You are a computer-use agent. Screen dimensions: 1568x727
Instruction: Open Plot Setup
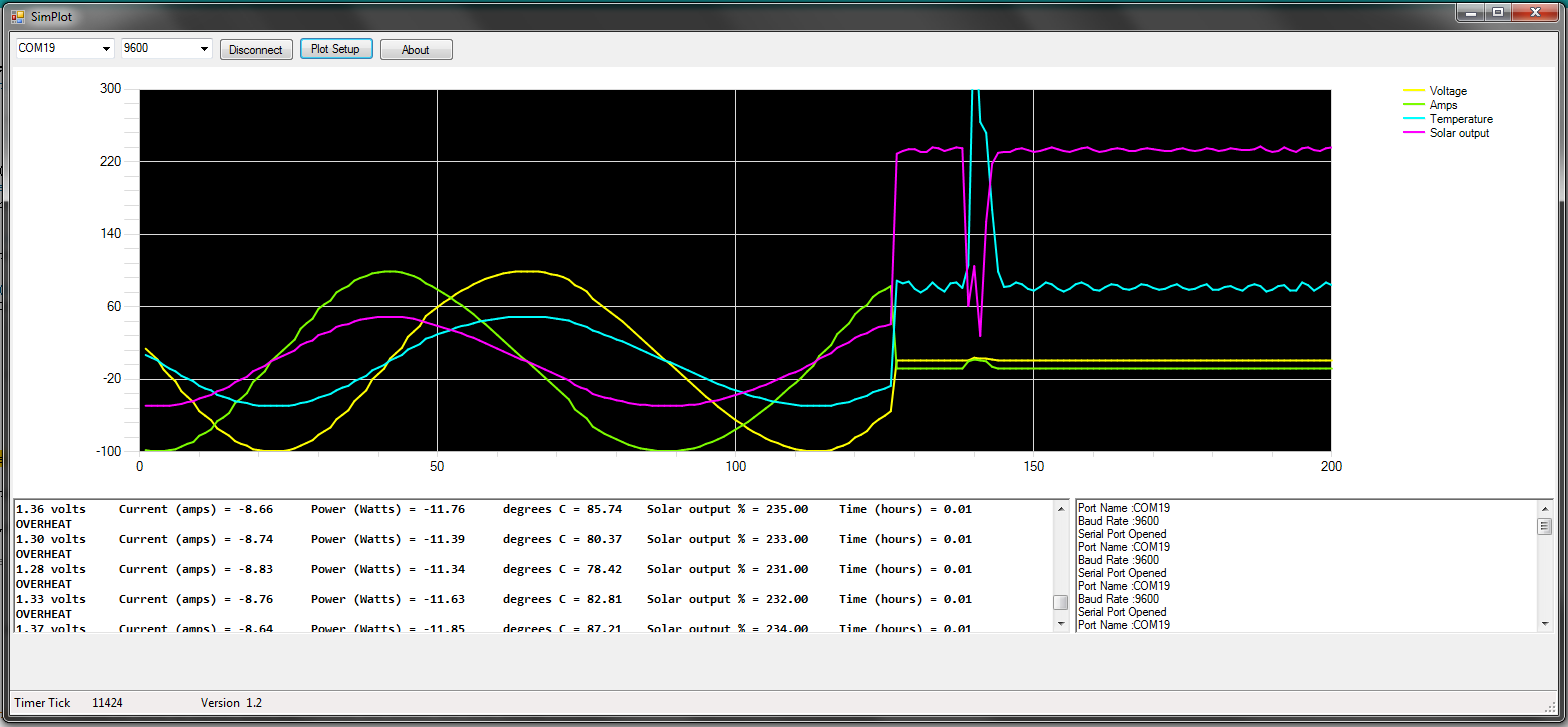click(x=336, y=49)
